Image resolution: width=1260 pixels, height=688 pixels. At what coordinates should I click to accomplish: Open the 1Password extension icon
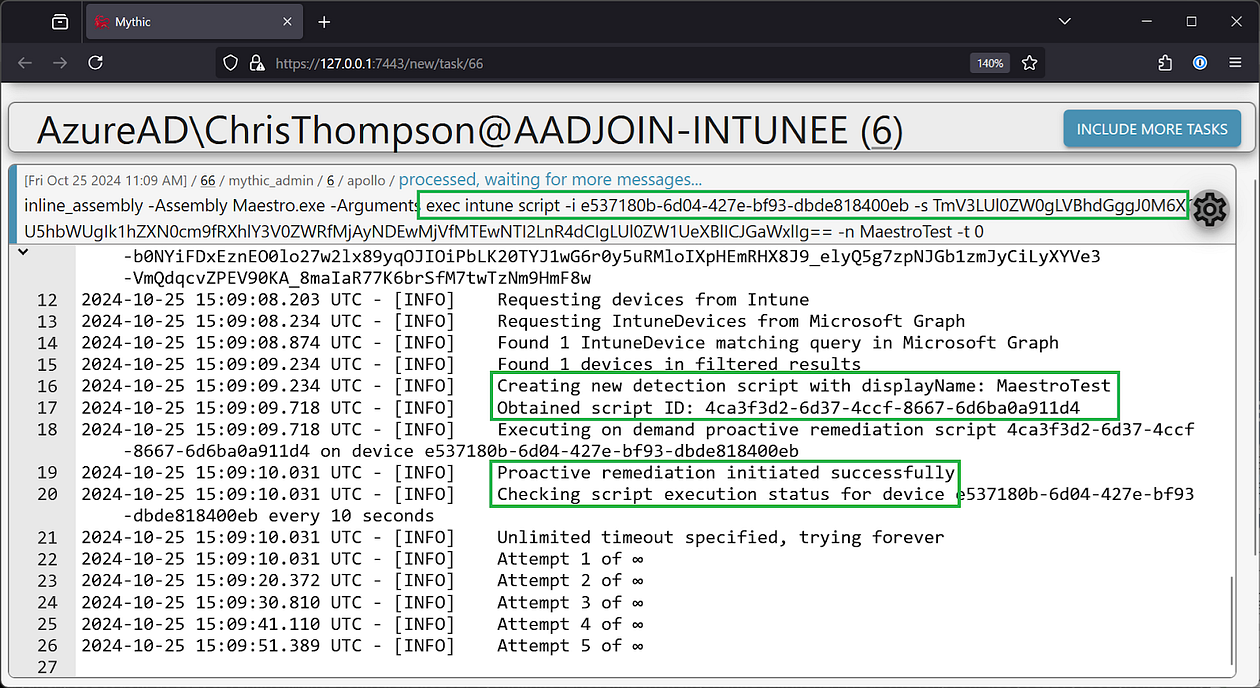pyautogui.click(x=1200, y=63)
